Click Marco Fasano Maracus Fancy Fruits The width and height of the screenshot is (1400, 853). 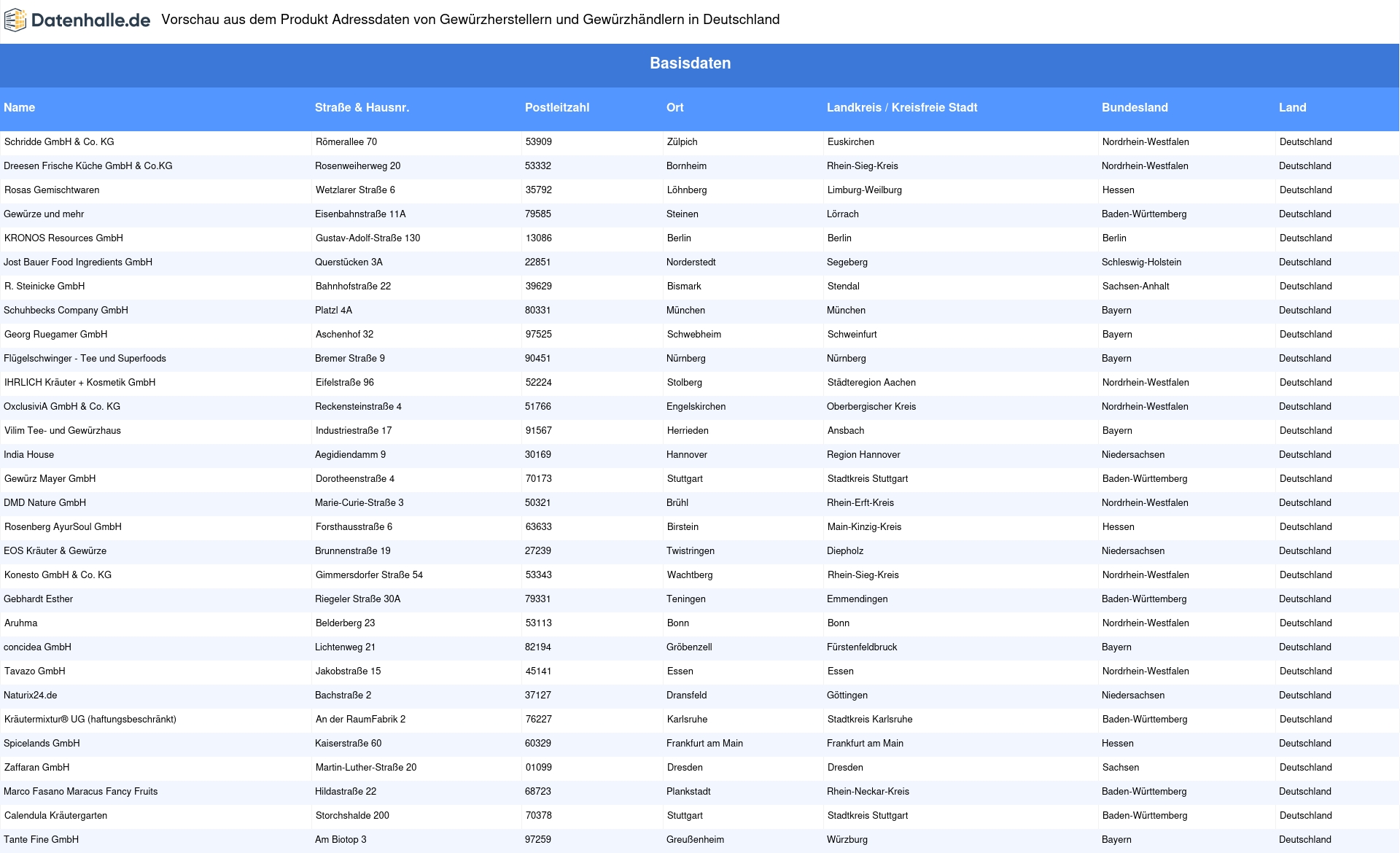[80, 792]
